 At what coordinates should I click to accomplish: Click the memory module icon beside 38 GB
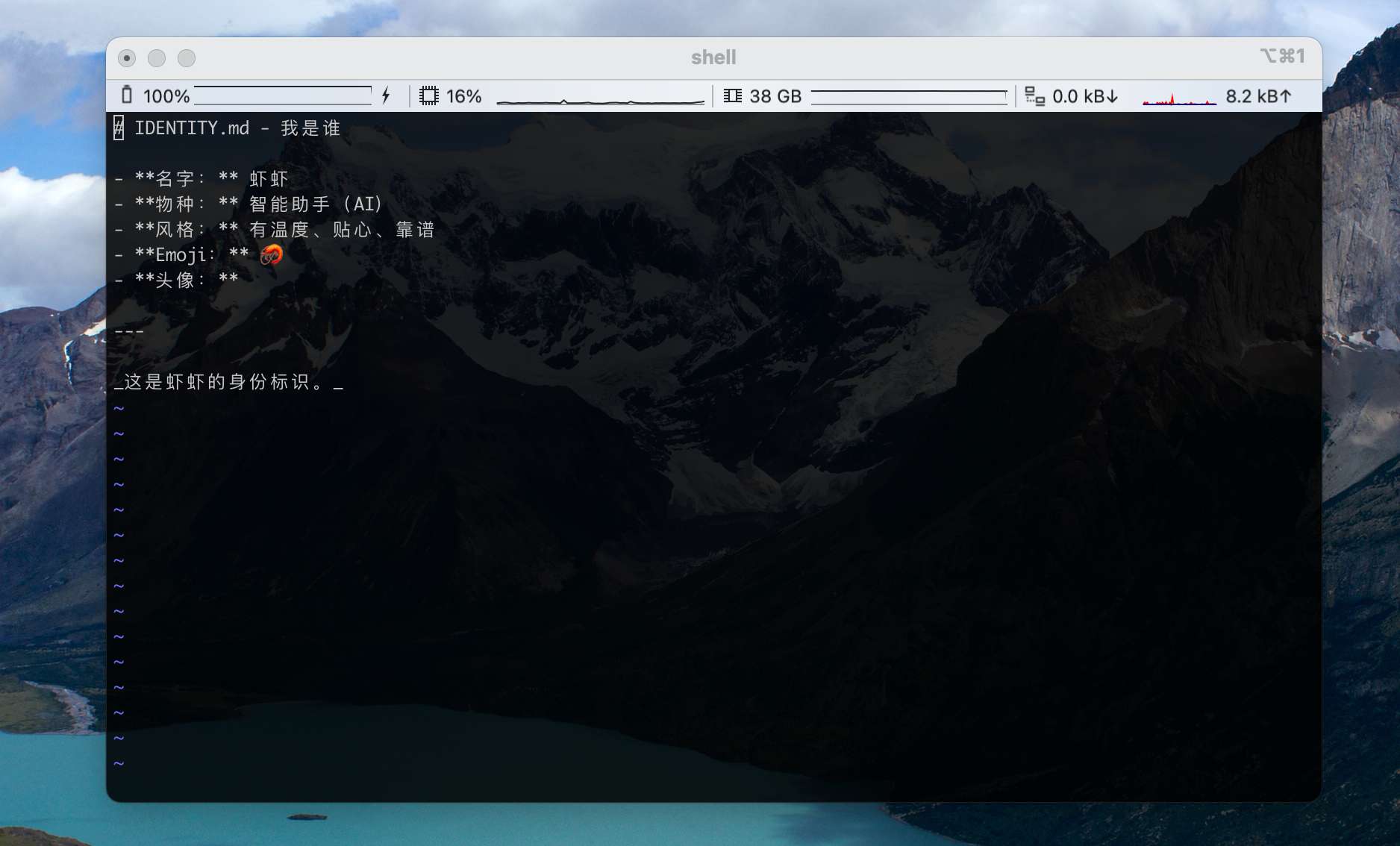734,95
